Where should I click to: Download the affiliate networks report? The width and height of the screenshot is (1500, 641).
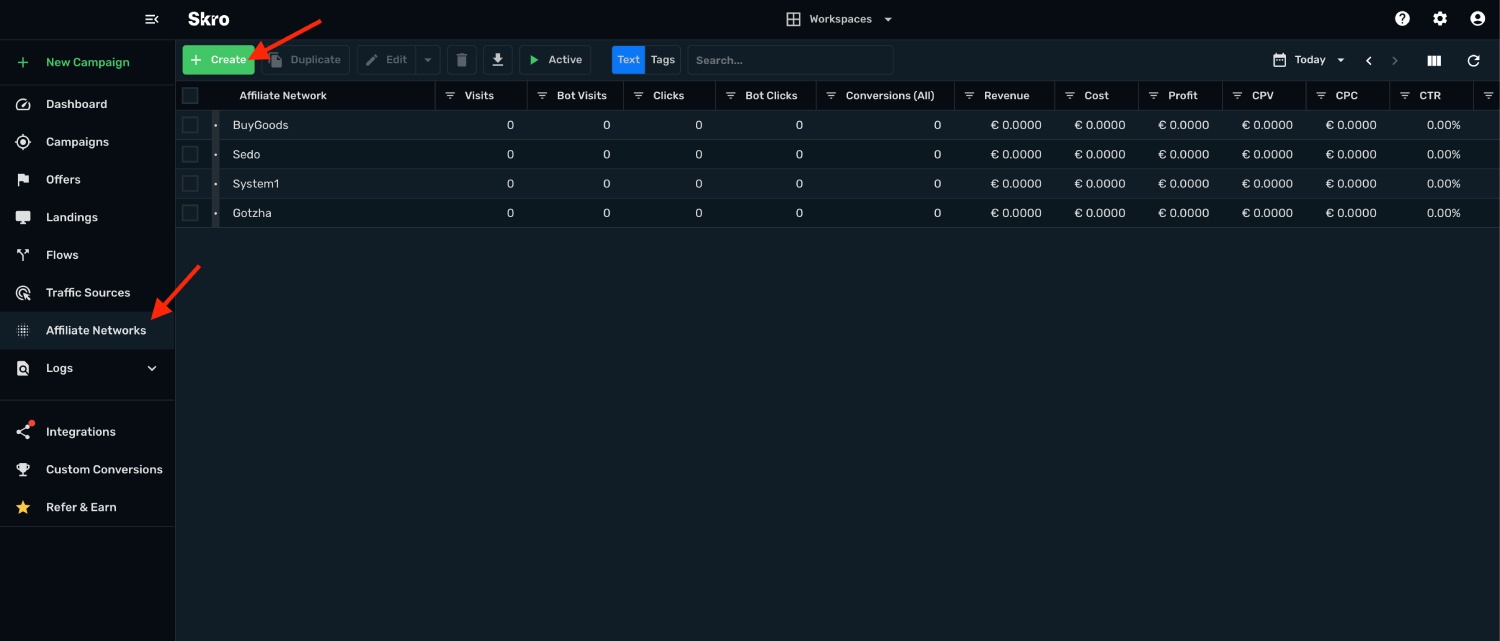point(498,60)
